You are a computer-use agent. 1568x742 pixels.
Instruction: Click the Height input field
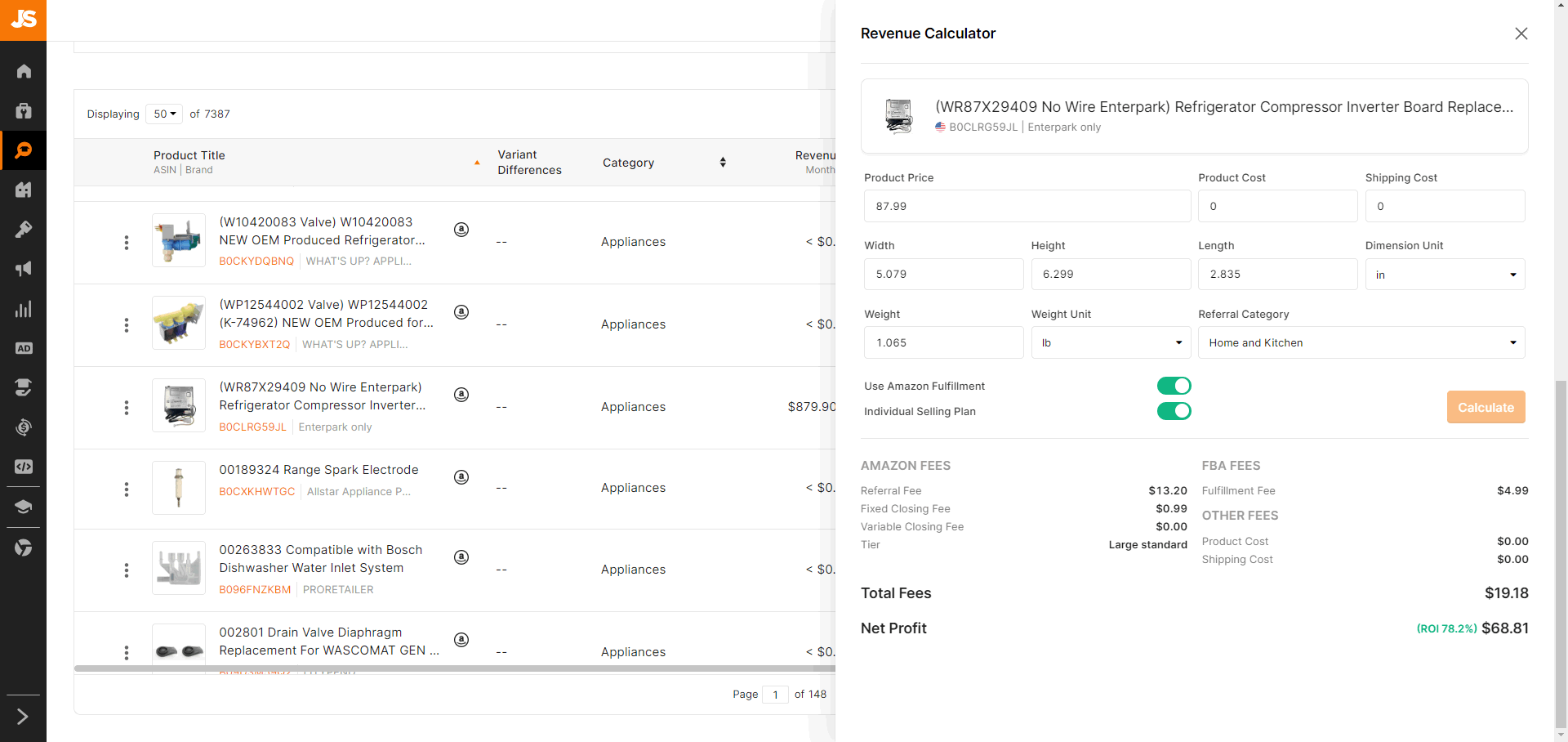tap(1111, 275)
